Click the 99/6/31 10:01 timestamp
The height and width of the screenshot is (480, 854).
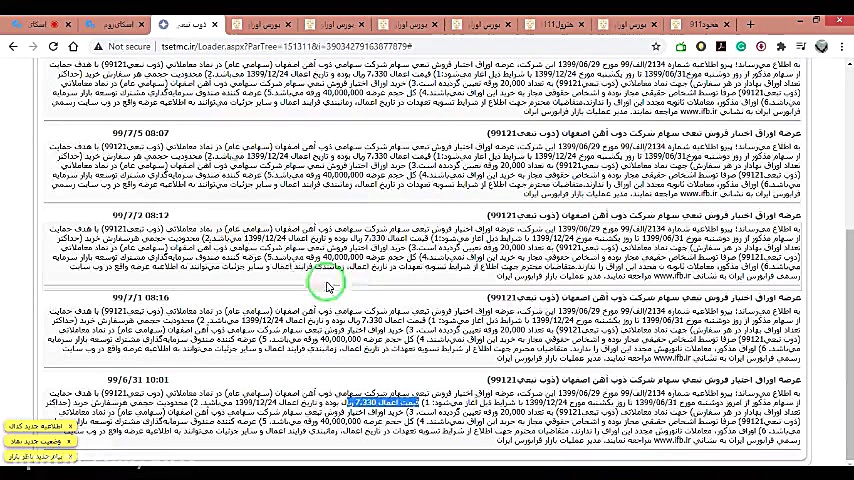point(138,380)
